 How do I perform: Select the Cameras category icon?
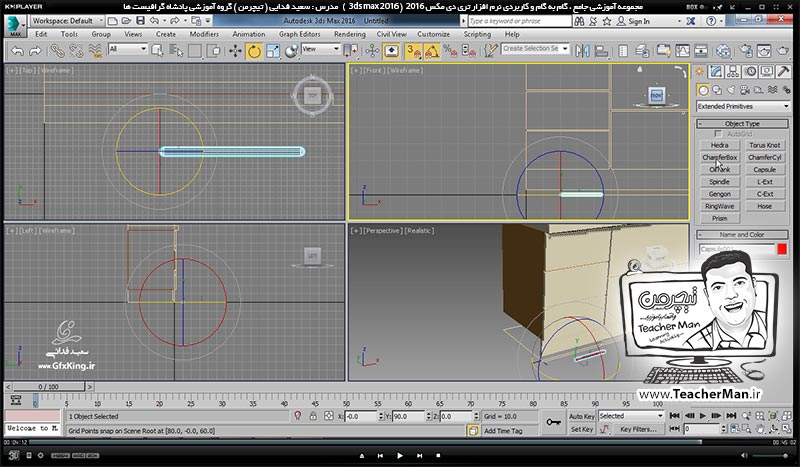[x=744, y=90]
